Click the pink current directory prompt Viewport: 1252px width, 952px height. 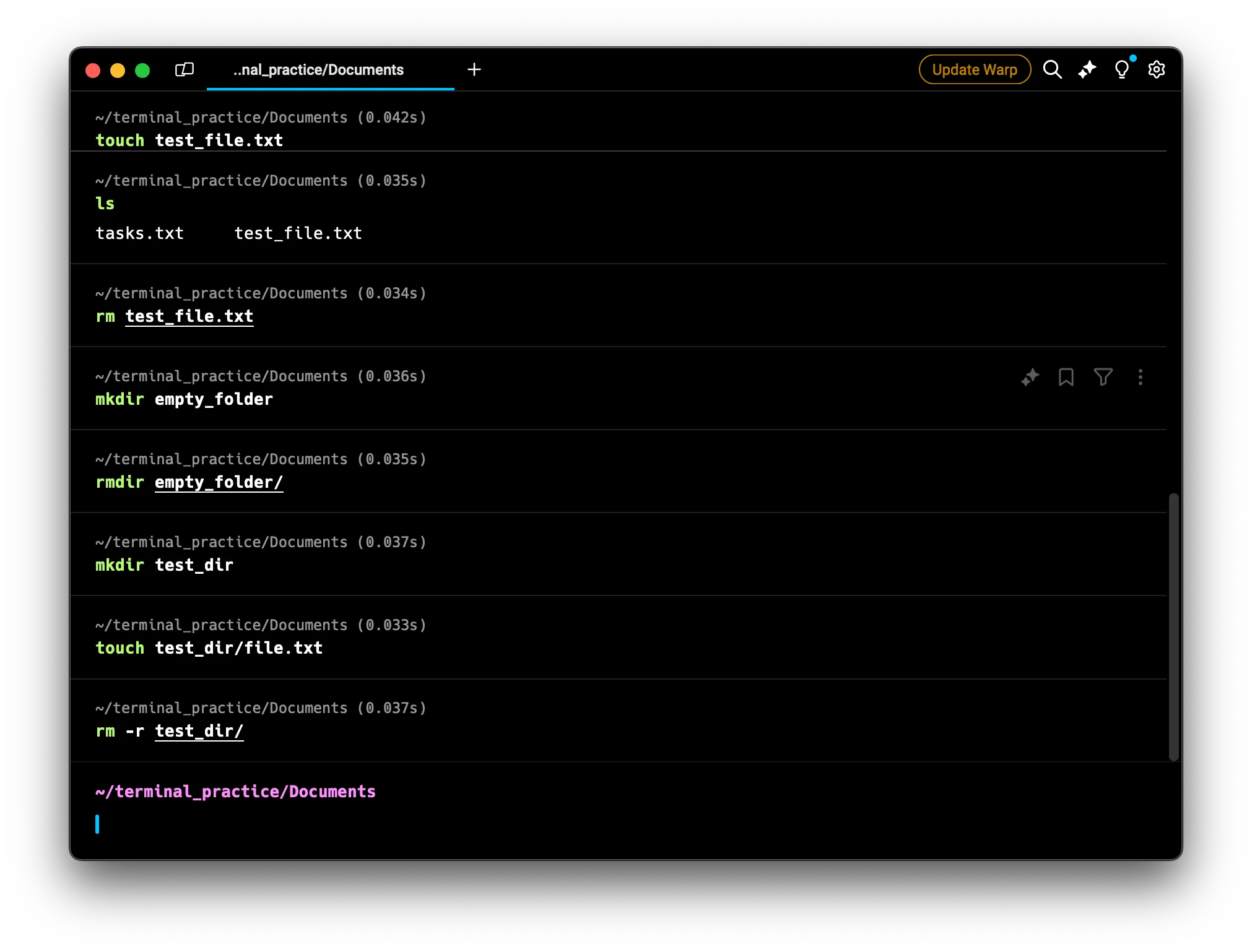click(x=235, y=792)
